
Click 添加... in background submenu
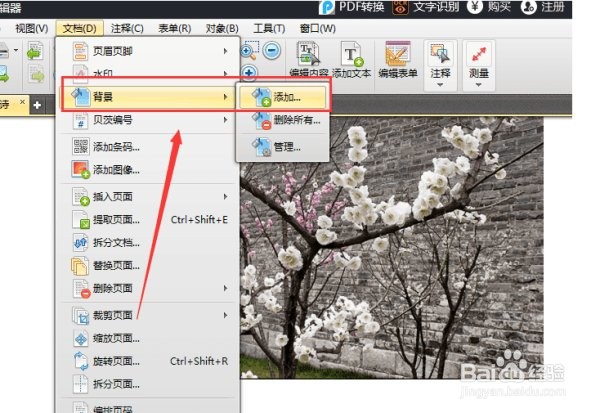click(x=283, y=97)
